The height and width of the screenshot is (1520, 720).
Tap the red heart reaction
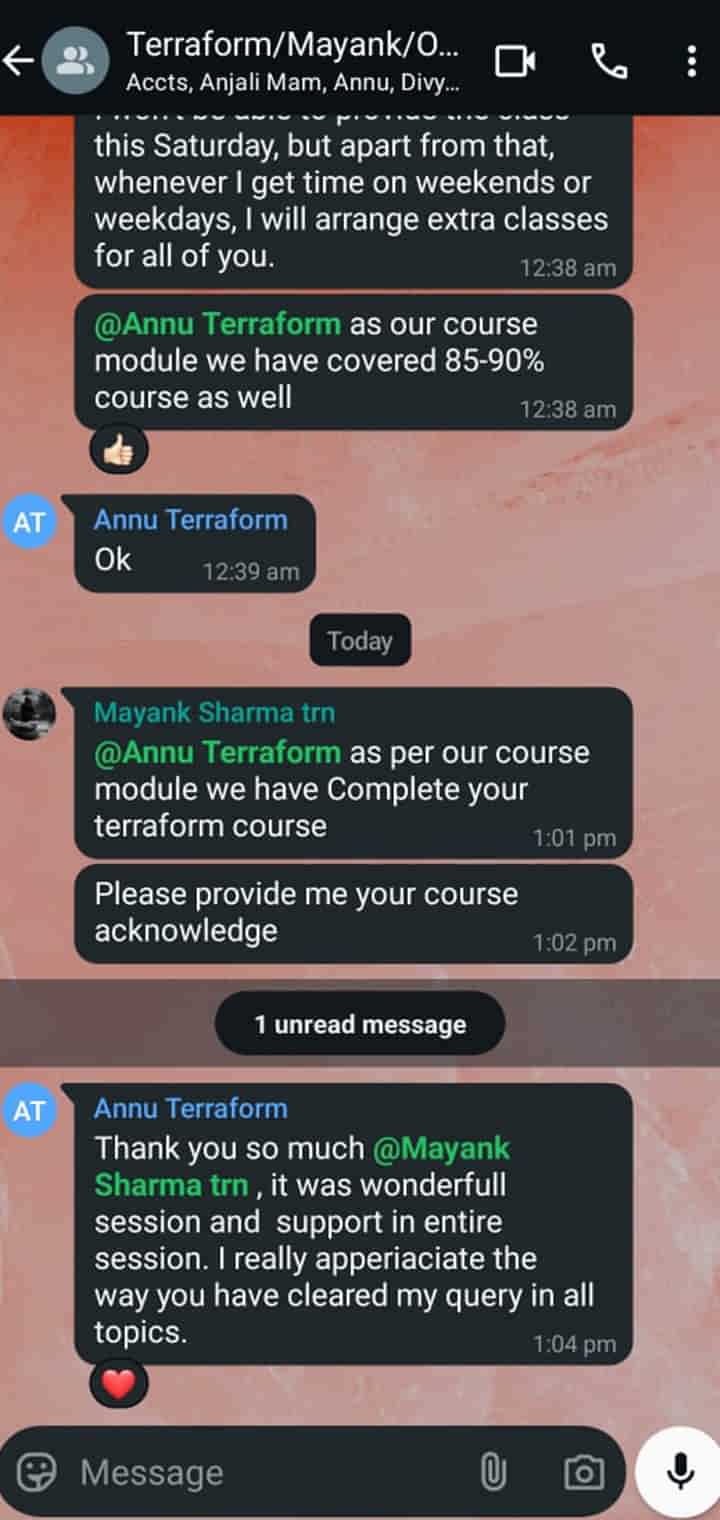click(x=118, y=1384)
